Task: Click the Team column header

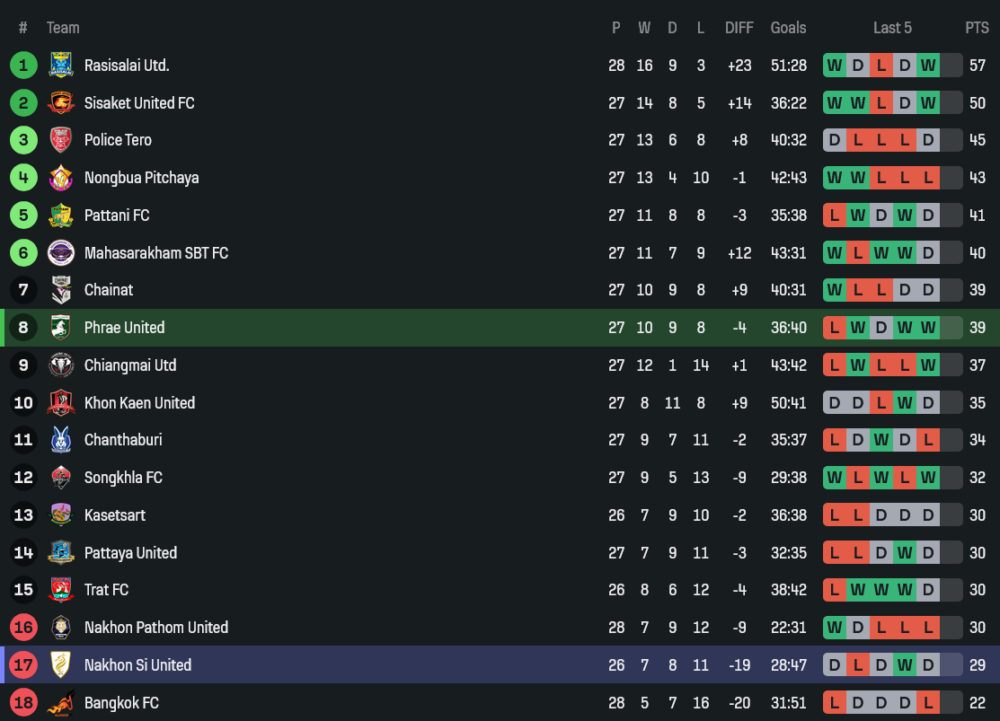Action: 63,28
